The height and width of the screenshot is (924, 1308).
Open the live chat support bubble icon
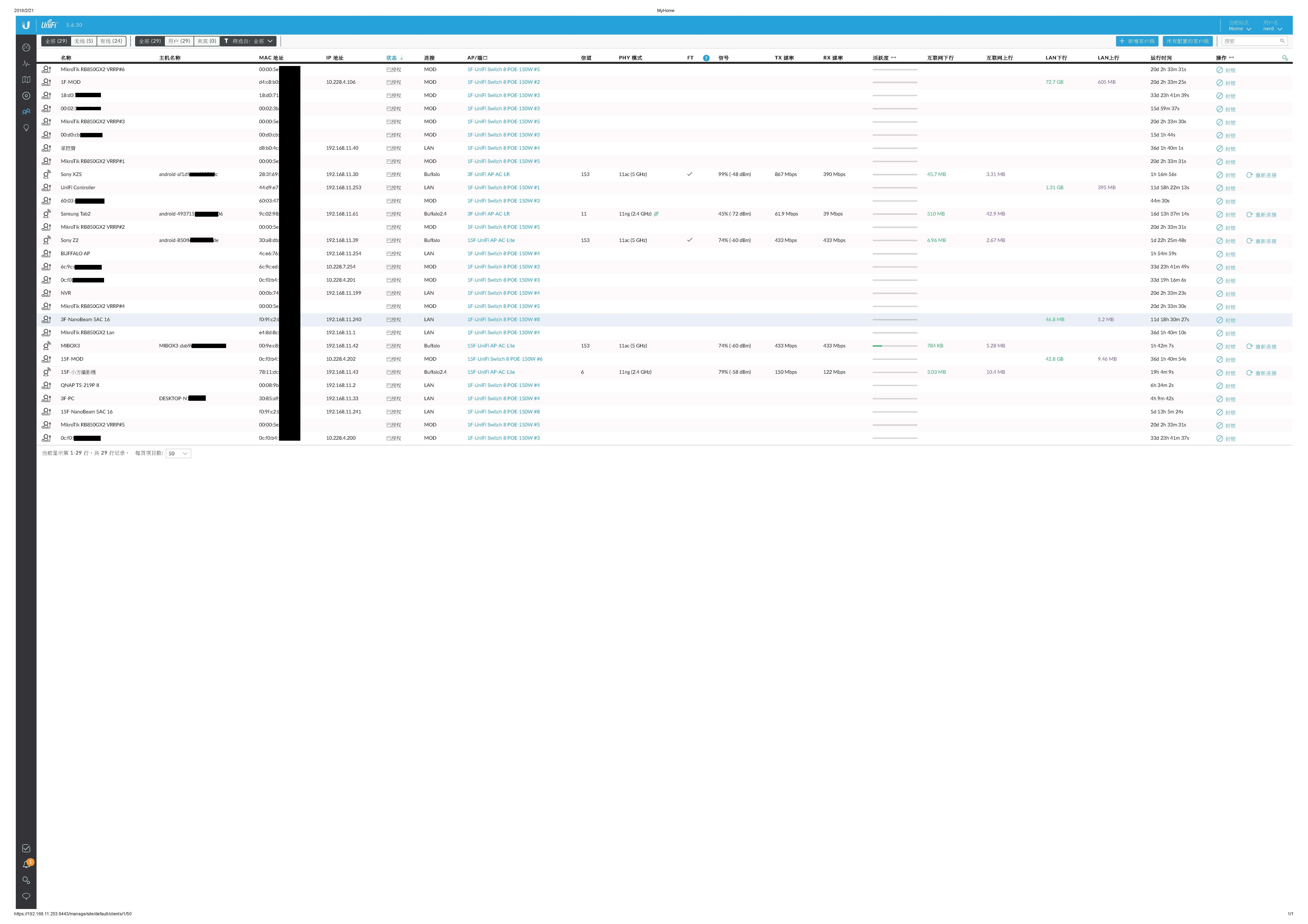pos(26,896)
